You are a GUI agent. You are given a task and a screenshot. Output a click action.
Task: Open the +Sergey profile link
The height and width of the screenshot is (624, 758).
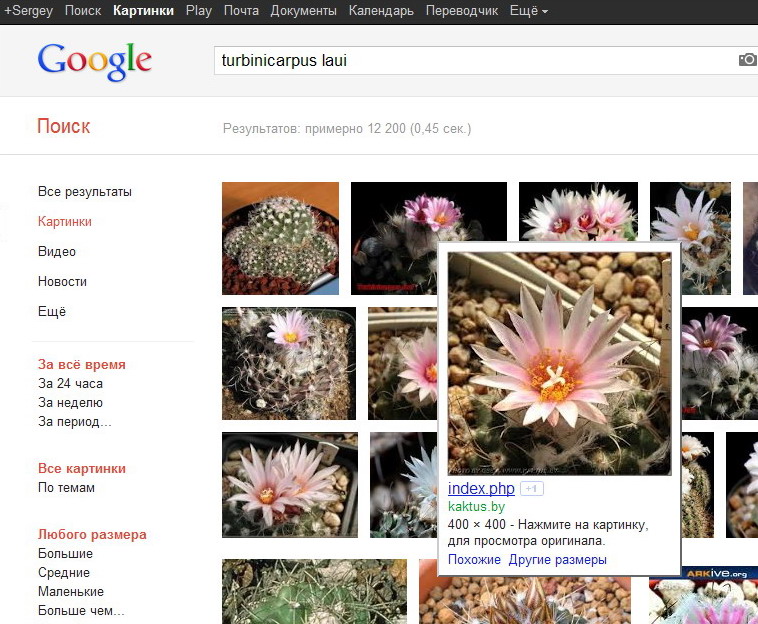(x=28, y=11)
